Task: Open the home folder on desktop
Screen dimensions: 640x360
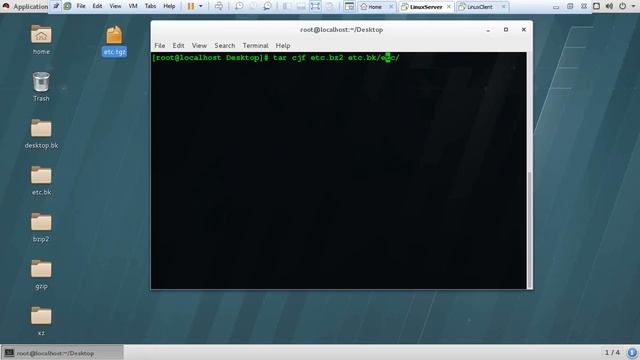Action: [41, 39]
